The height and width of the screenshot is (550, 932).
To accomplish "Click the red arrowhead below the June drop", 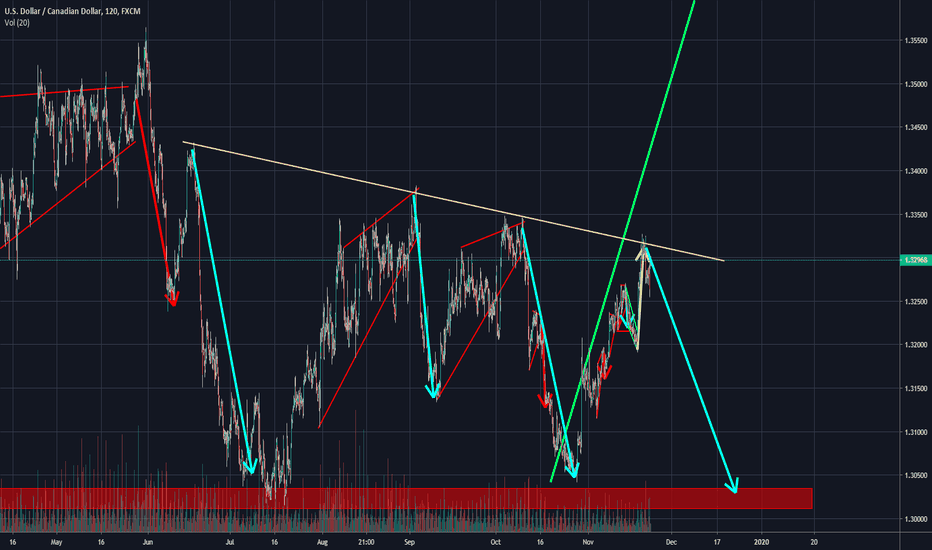I will pos(172,298).
